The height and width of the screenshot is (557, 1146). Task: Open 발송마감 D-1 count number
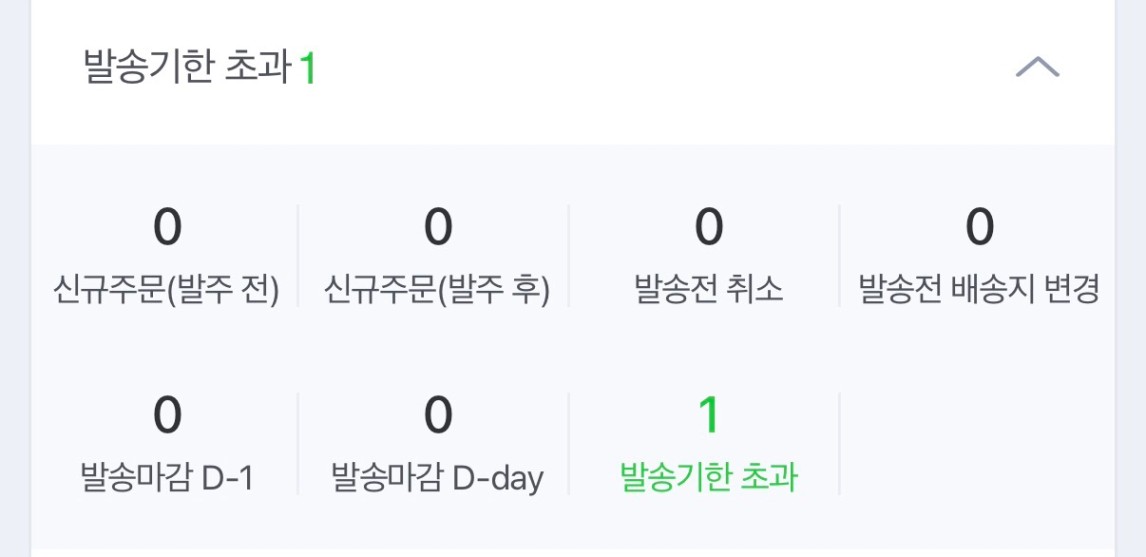click(167, 416)
